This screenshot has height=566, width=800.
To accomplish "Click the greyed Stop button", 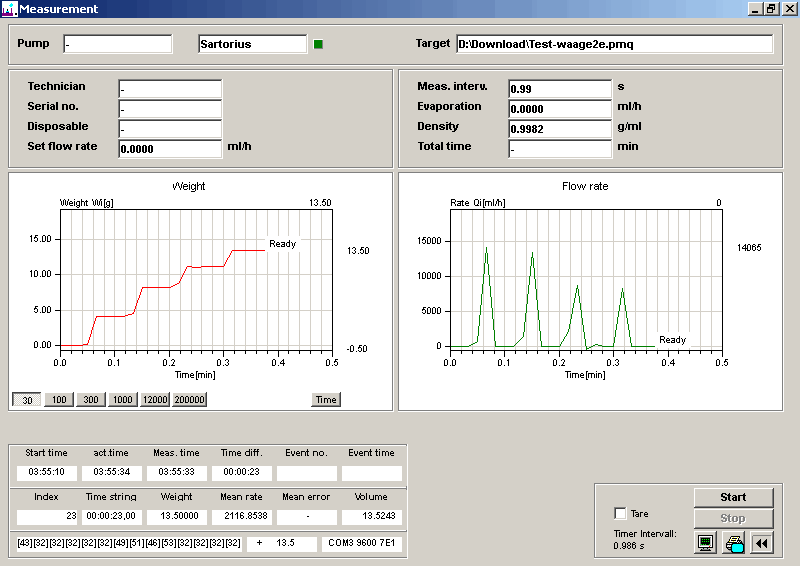I will [x=733, y=518].
